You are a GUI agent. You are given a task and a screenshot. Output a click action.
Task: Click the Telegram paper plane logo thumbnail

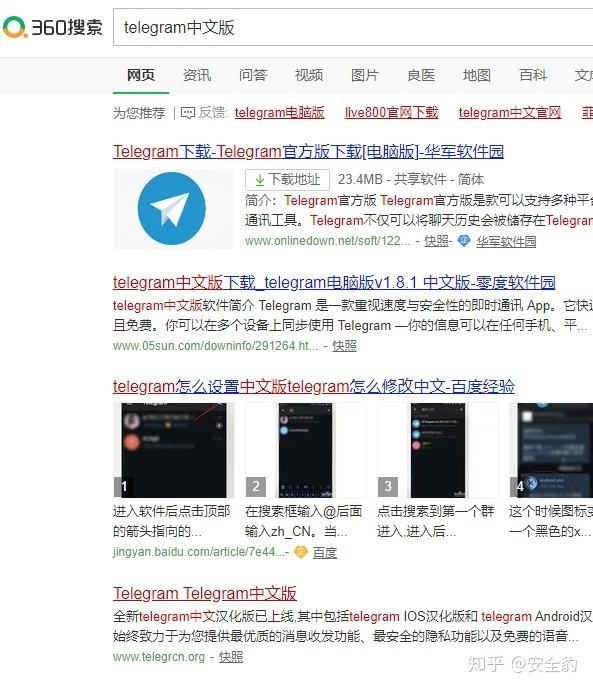pos(173,209)
